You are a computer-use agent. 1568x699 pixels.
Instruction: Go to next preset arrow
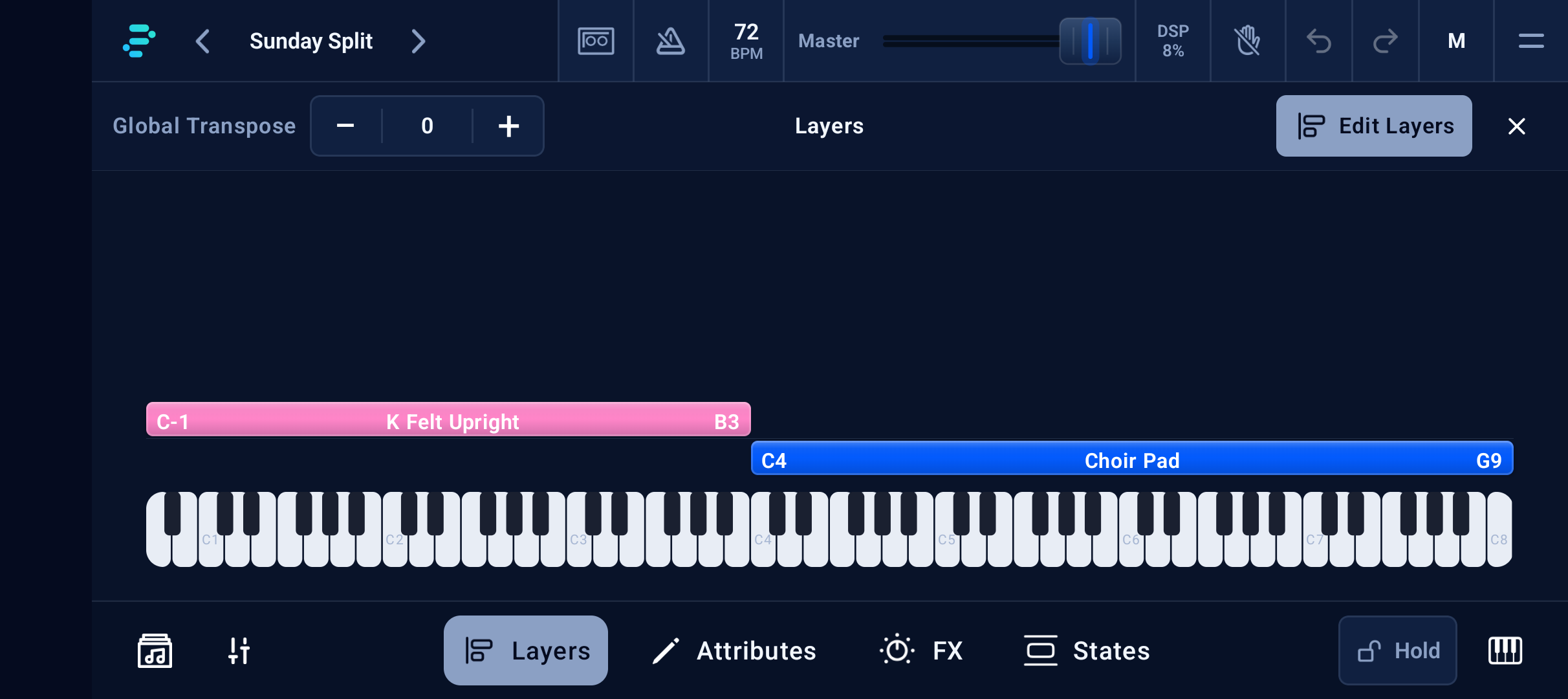(419, 41)
